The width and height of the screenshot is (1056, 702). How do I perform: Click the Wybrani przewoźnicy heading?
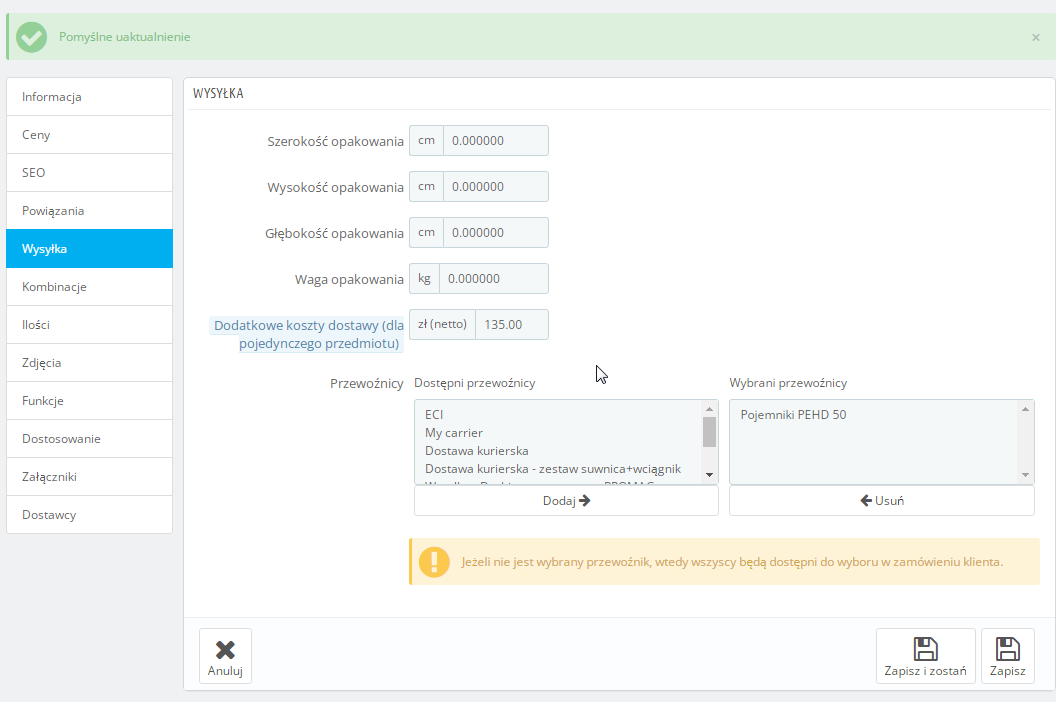click(788, 383)
